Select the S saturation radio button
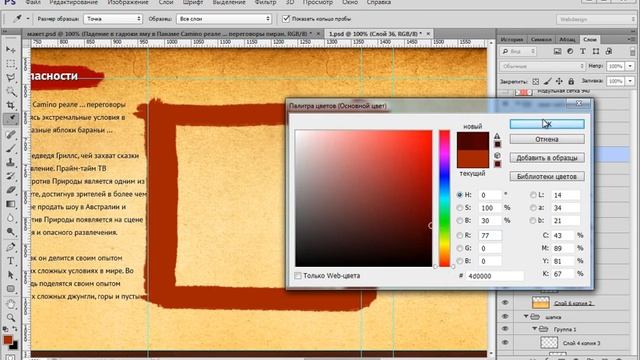Viewport: 640px width, 360px height. (x=460, y=208)
